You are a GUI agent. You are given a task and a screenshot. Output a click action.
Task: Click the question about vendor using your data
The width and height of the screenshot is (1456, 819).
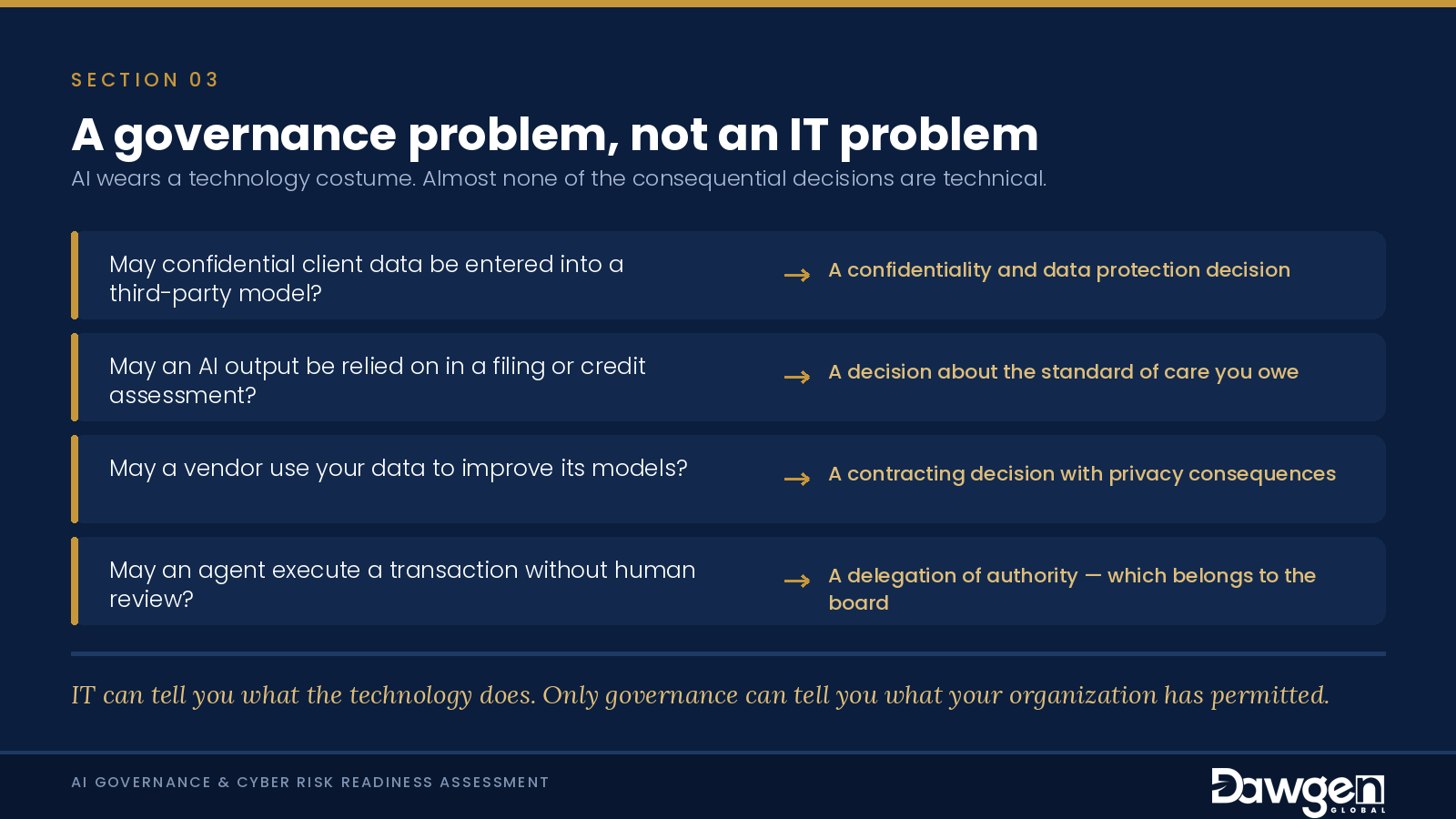click(x=399, y=469)
